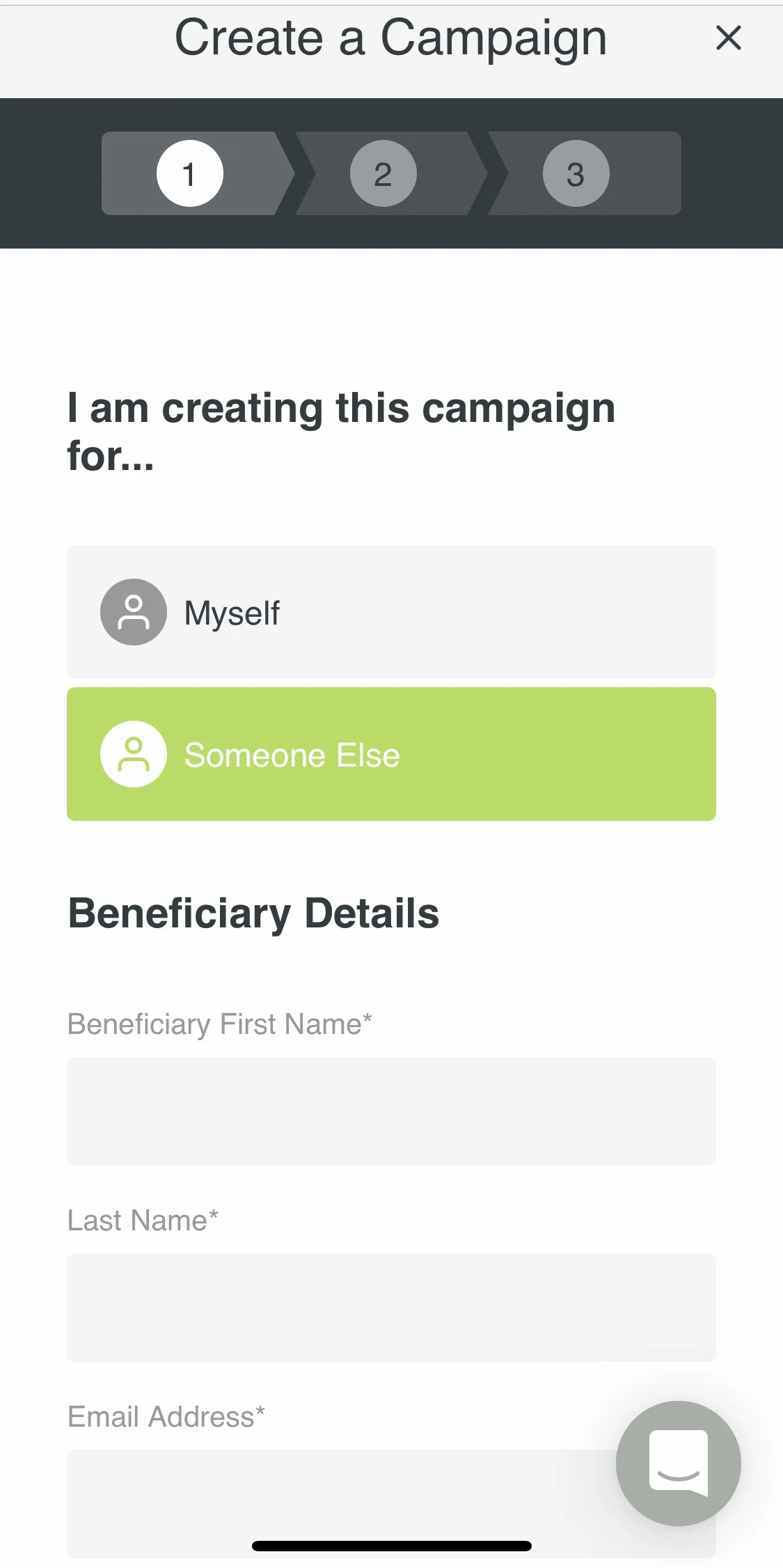Select the third step arrow segment
The image size is (783, 1568).
click(585, 173)
